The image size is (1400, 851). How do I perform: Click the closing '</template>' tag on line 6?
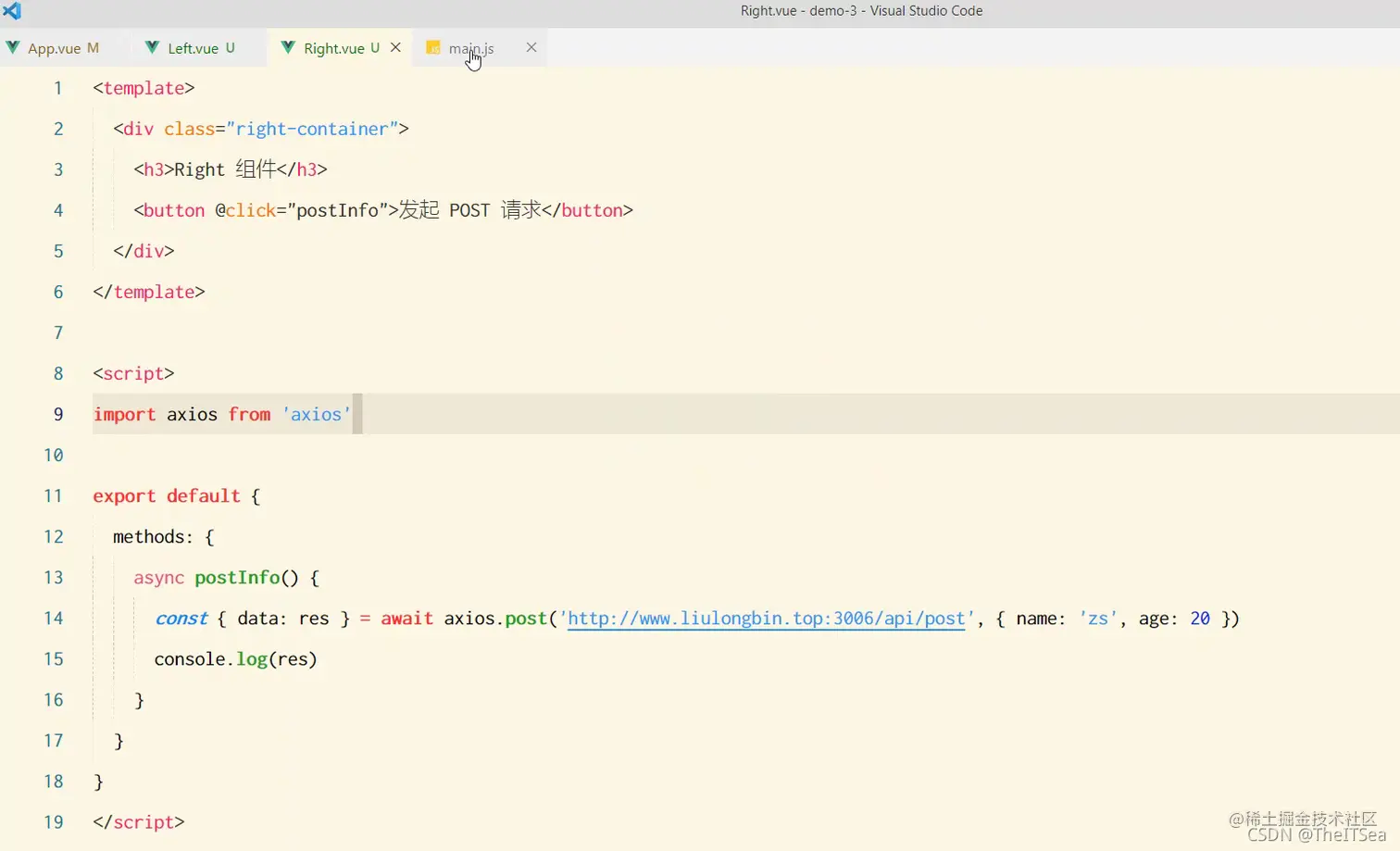(x=149, y=293)
